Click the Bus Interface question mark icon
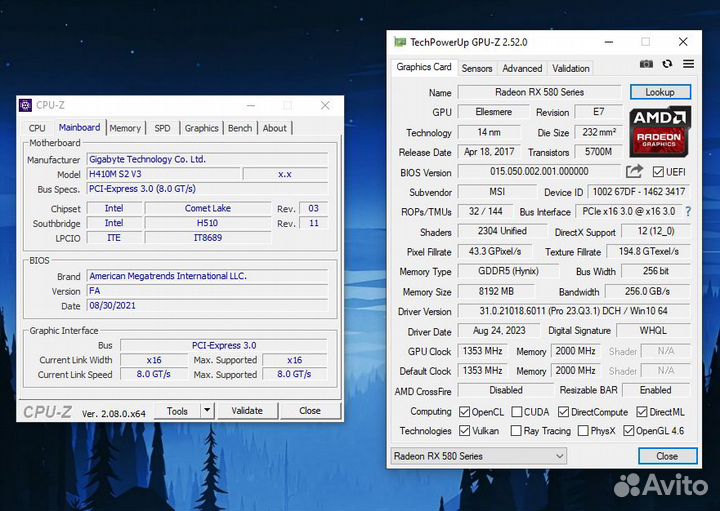720x511 pixels. (688, 211)
